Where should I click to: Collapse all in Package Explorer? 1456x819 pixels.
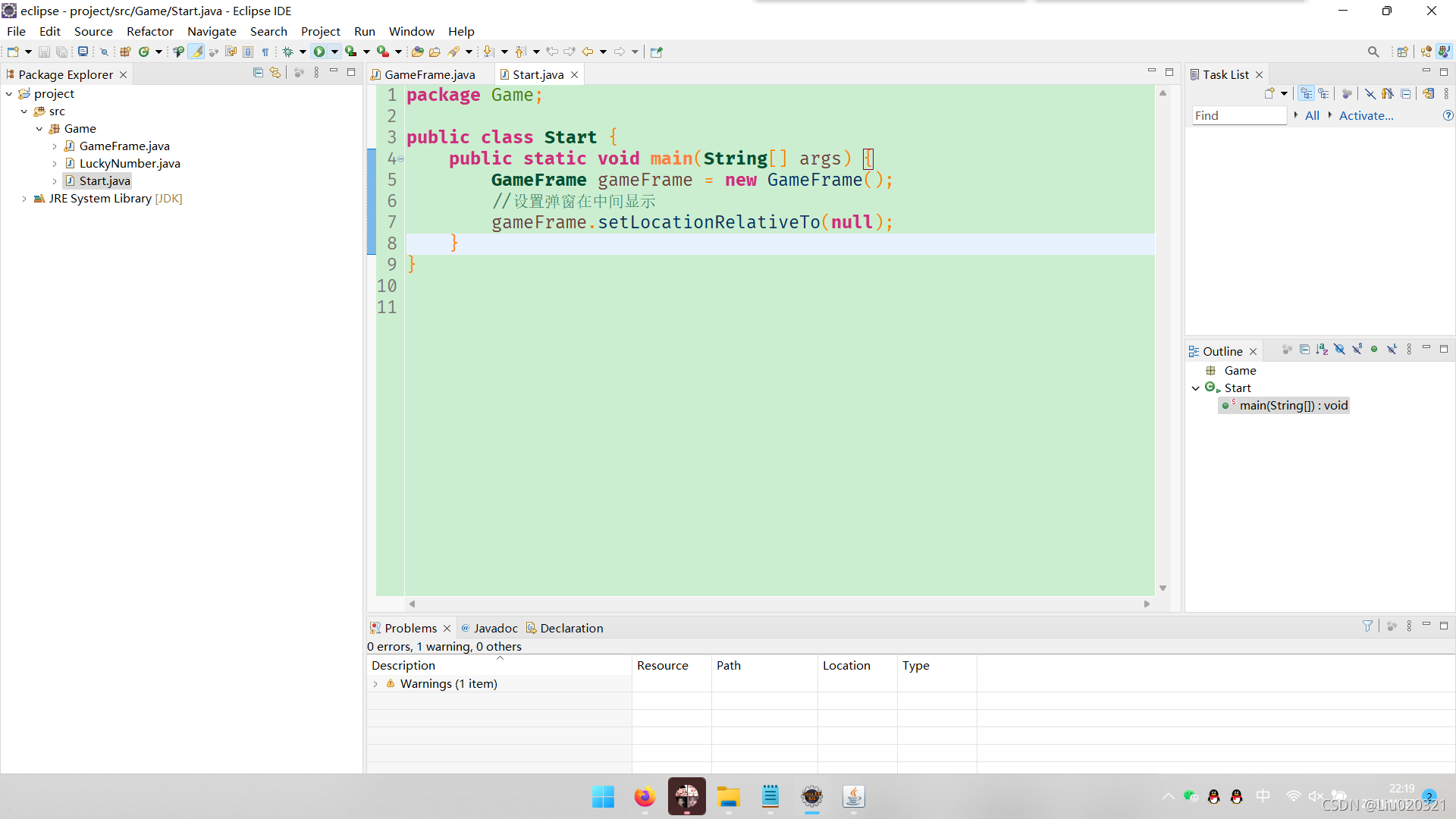coord(258,73)
